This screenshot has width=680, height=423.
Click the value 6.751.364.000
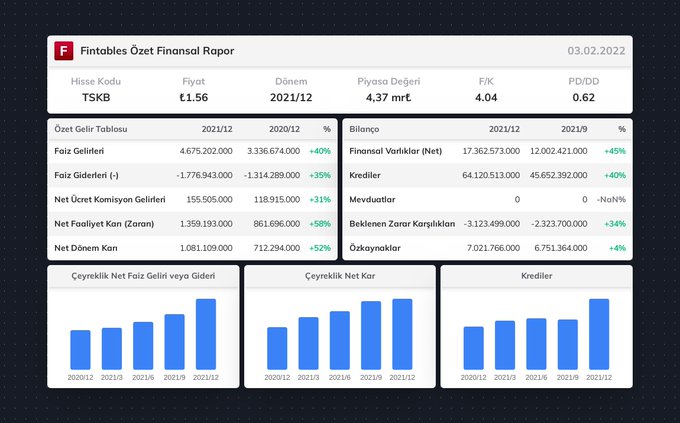(561, 248)
